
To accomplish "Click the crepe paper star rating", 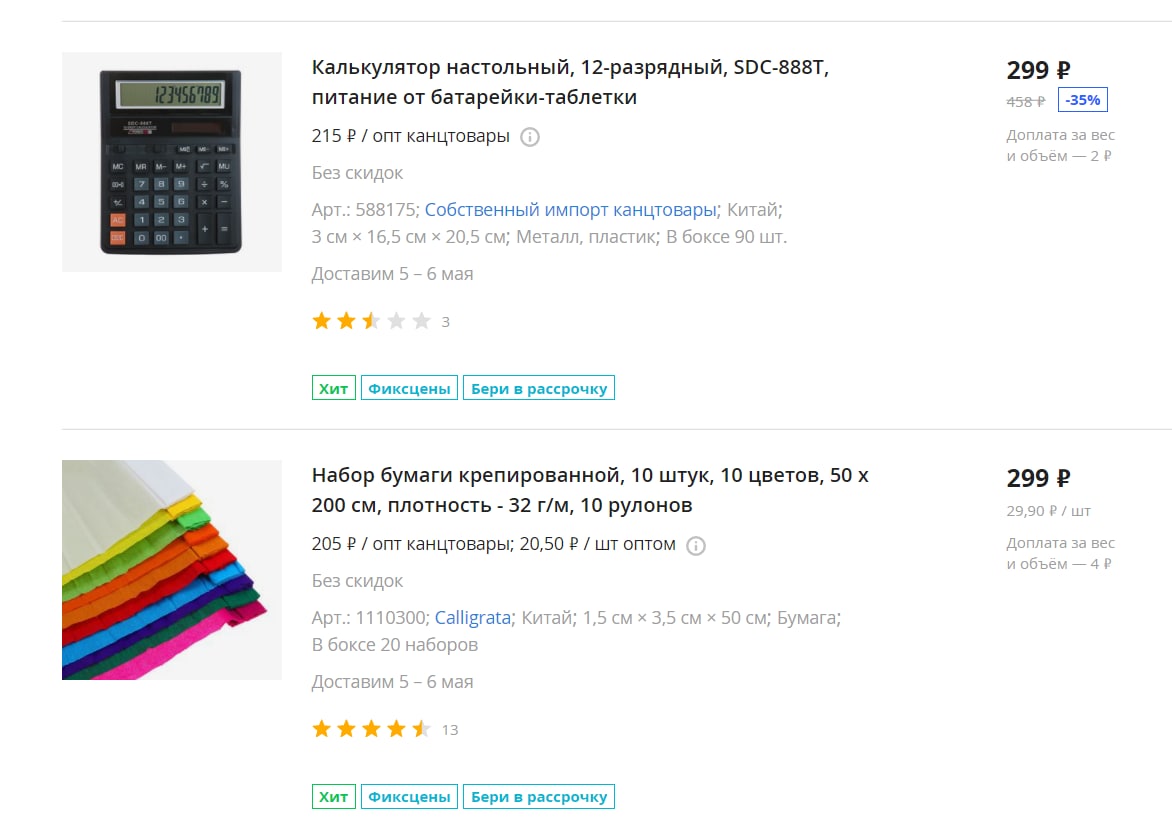I will (371, 730).
